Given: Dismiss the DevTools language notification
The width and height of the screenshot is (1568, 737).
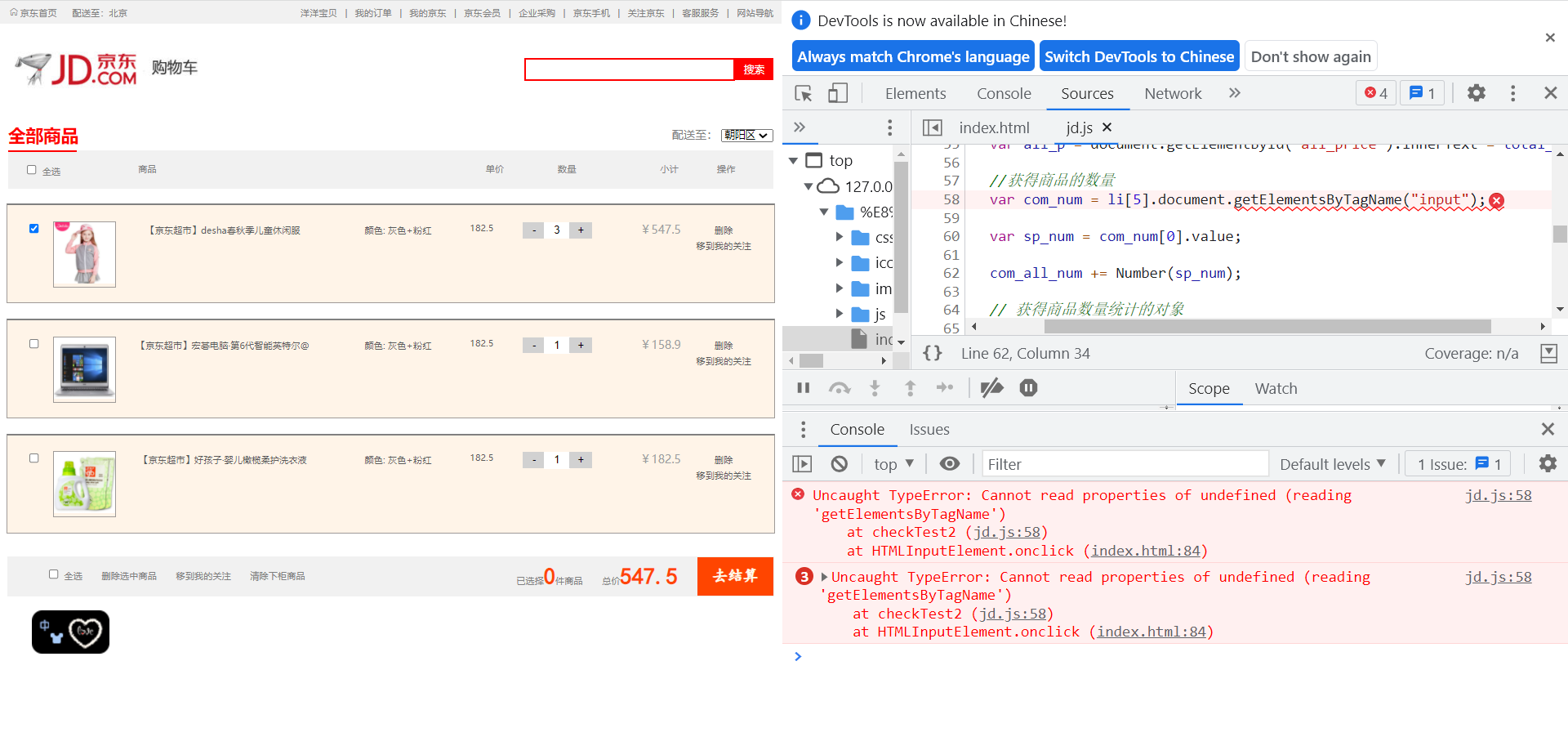Looking at the screenshot, I should (1550, 38).
